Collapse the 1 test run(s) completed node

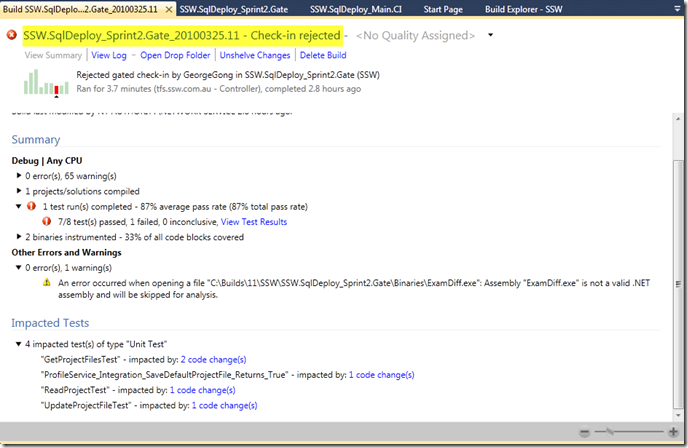(x=19, y=206)
